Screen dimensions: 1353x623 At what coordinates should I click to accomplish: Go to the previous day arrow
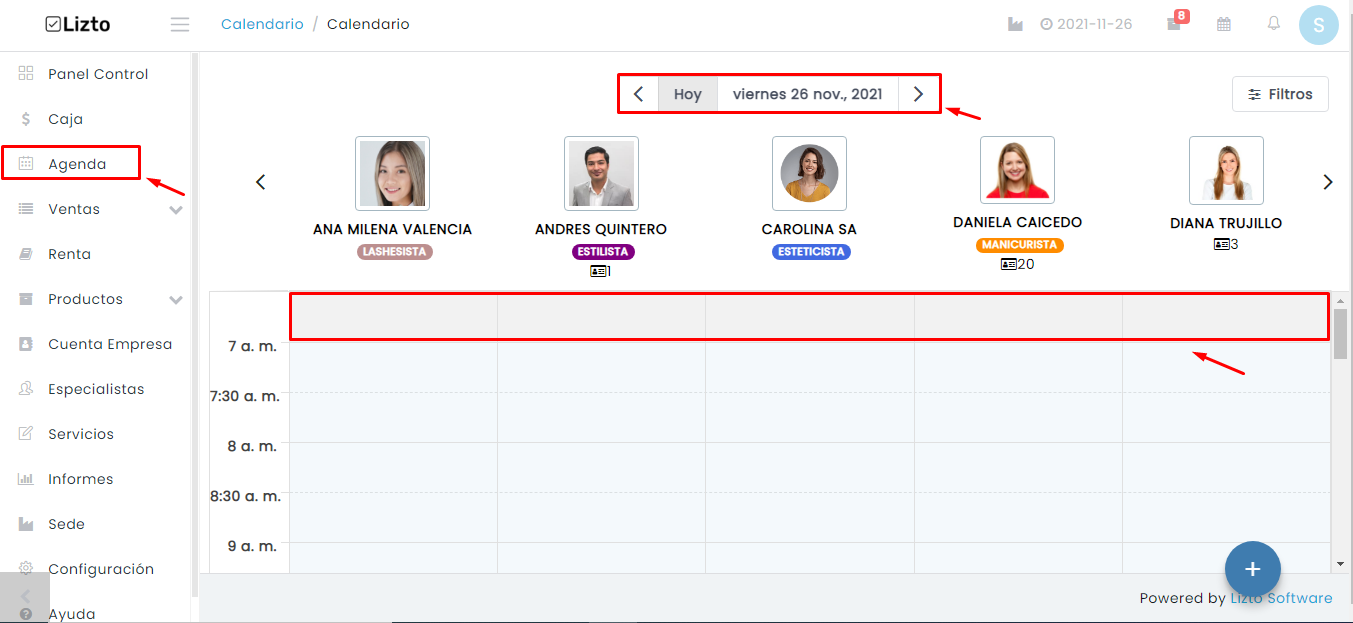coord(639,94)
